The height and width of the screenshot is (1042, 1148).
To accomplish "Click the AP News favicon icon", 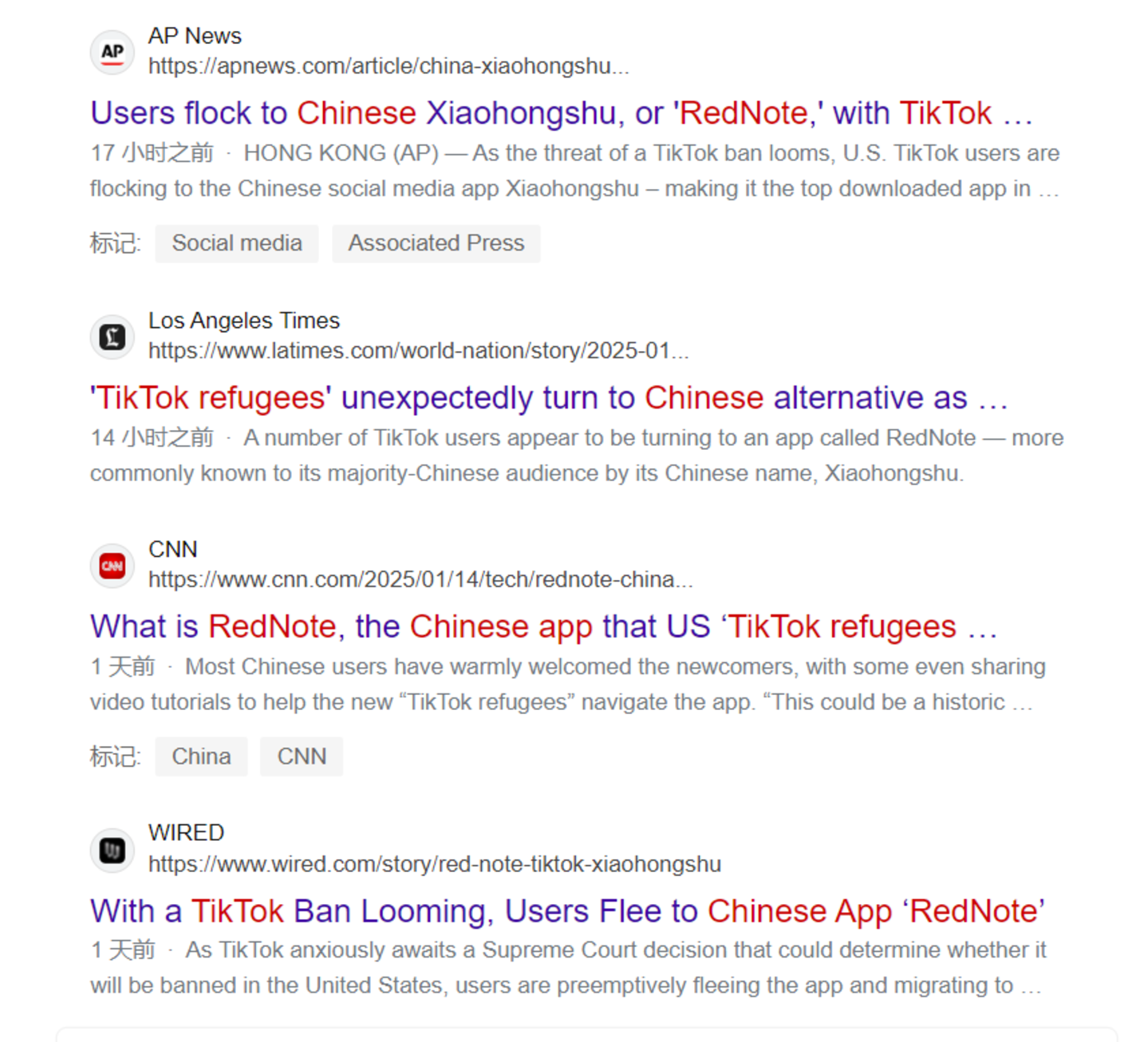I will tap(112, 53).
